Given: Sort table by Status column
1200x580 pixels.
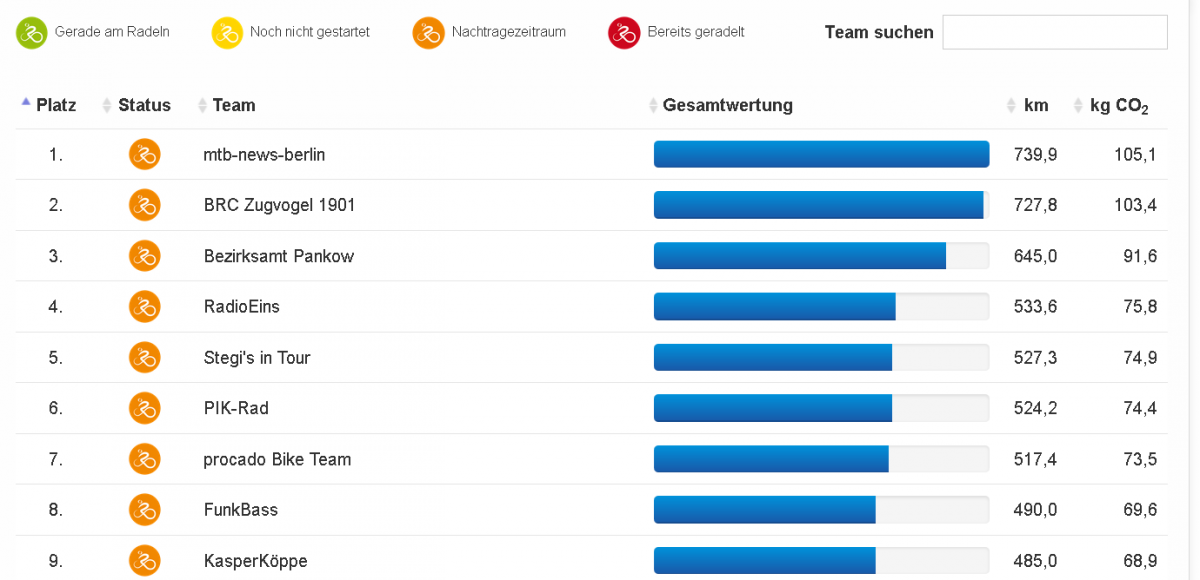Looking at the screenshot, I should click(x=144, y=105).
